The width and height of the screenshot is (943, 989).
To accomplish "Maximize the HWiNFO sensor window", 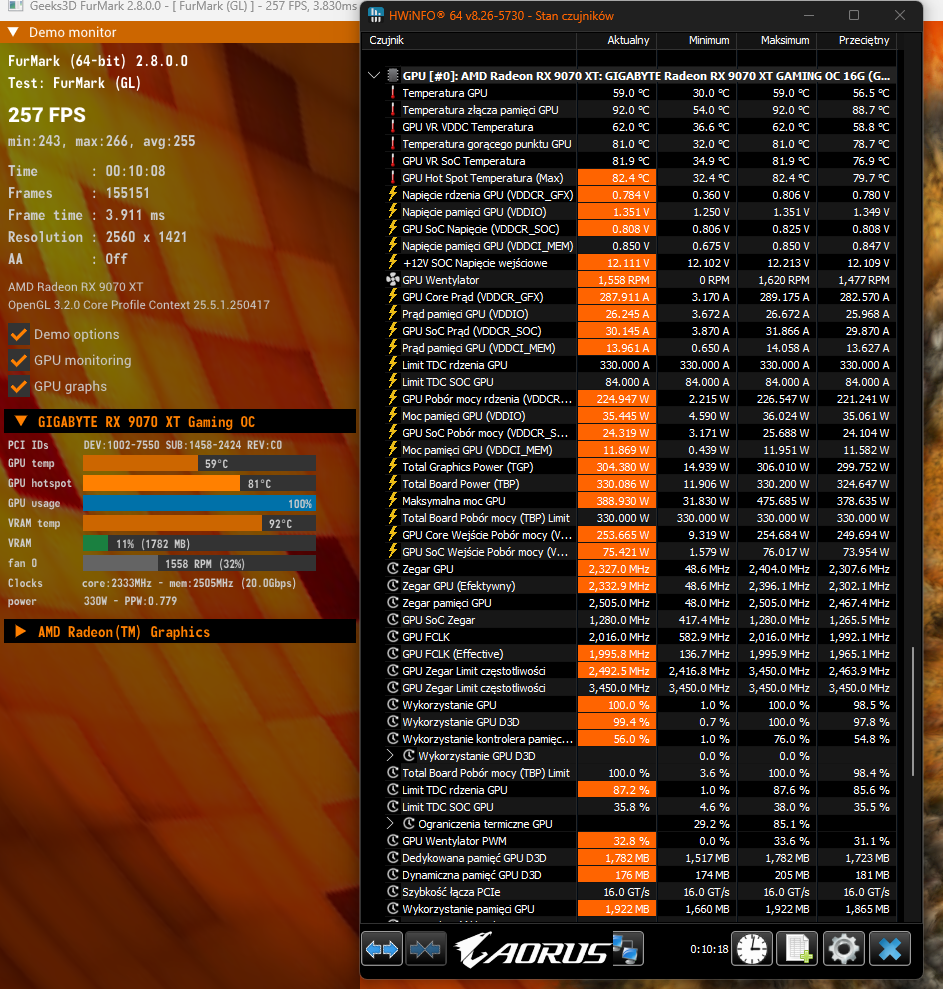I will (853, 15).
